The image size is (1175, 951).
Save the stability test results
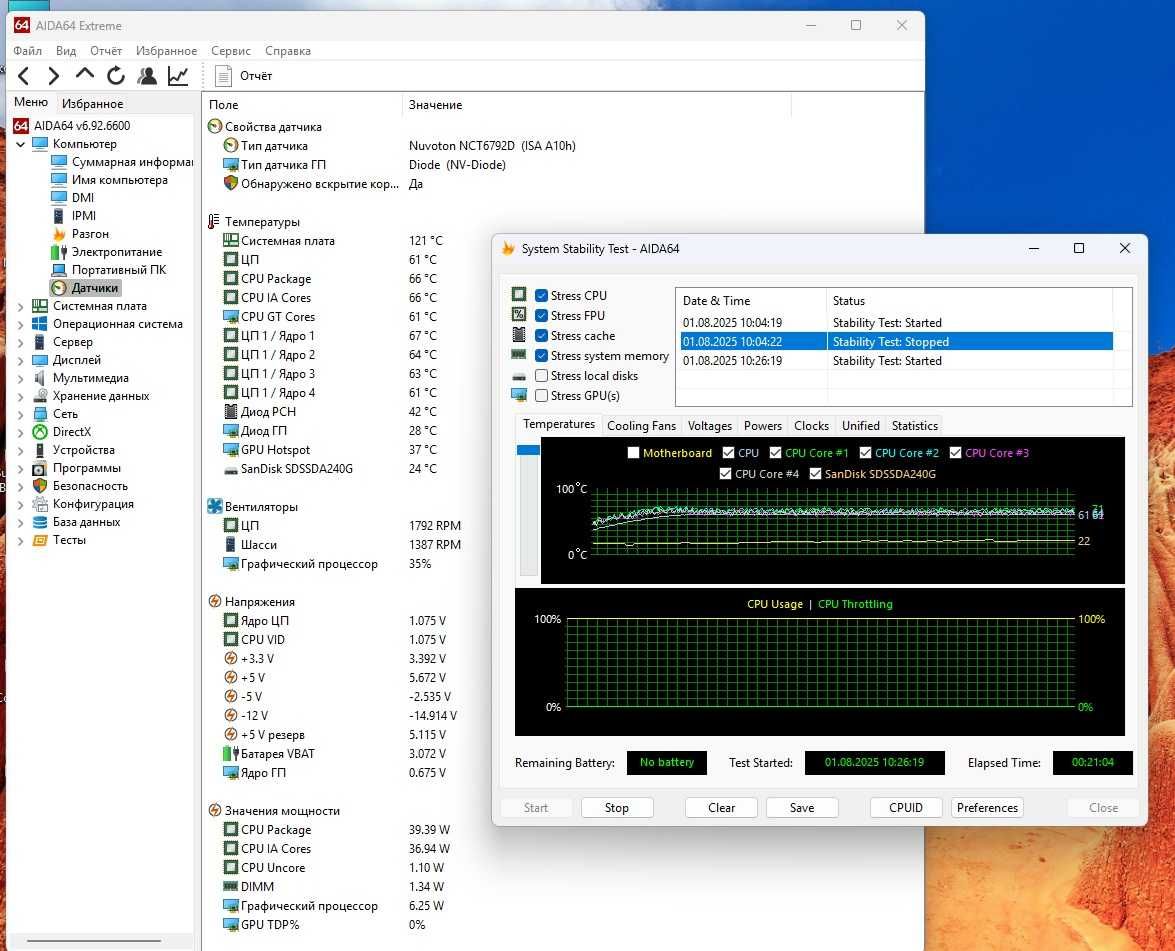[802, 807]
